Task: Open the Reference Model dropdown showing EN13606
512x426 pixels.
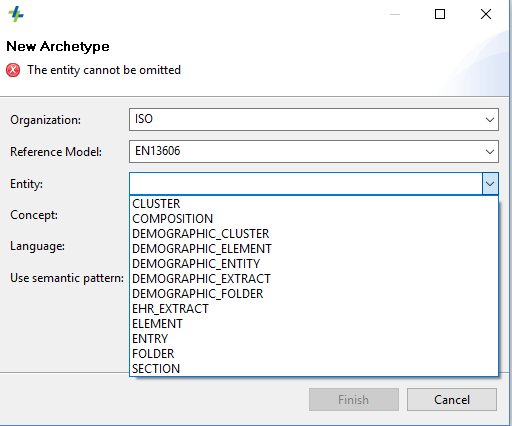Action: point(314,151)
